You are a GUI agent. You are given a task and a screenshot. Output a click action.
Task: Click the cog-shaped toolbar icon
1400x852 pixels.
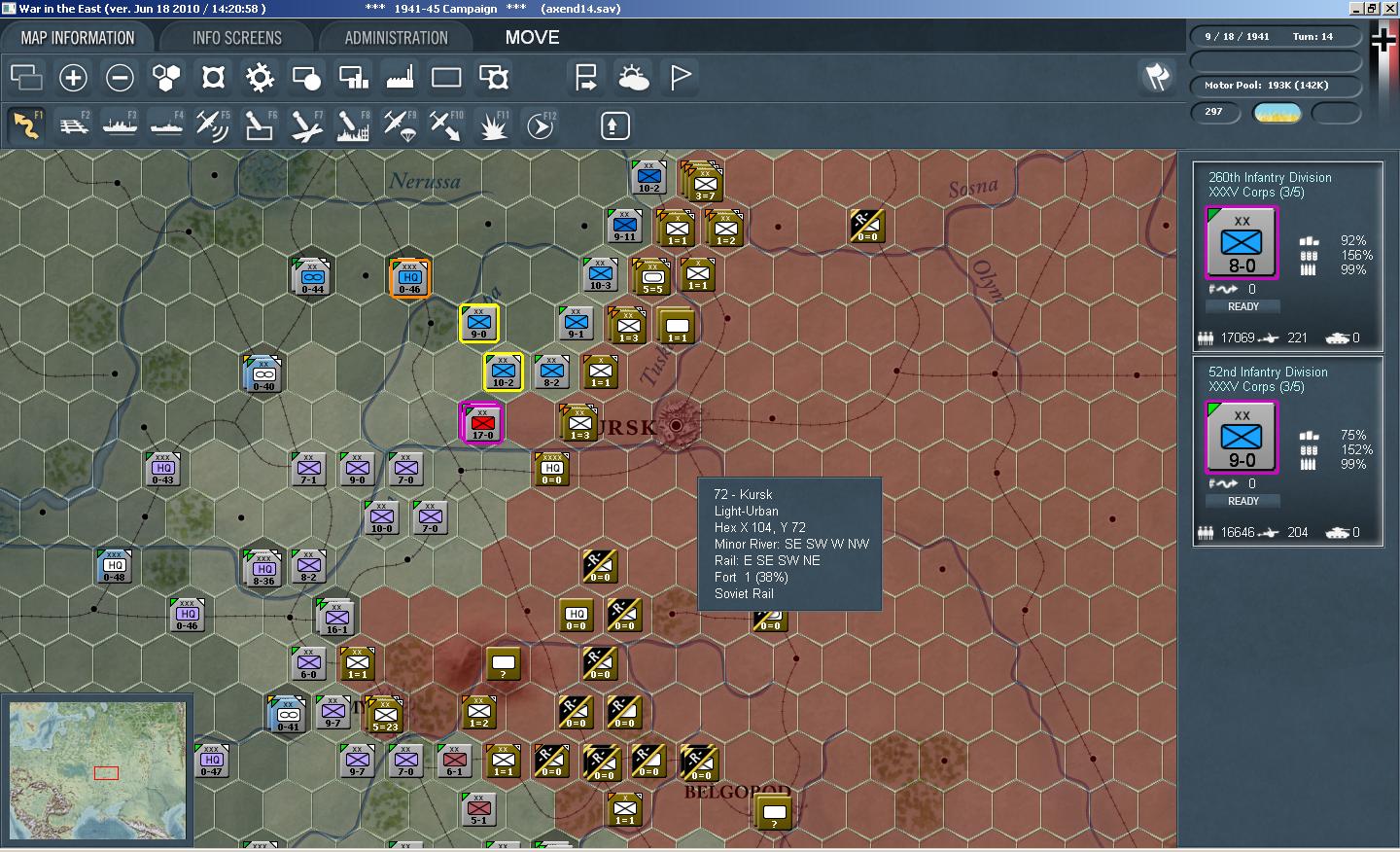(260, 78)
